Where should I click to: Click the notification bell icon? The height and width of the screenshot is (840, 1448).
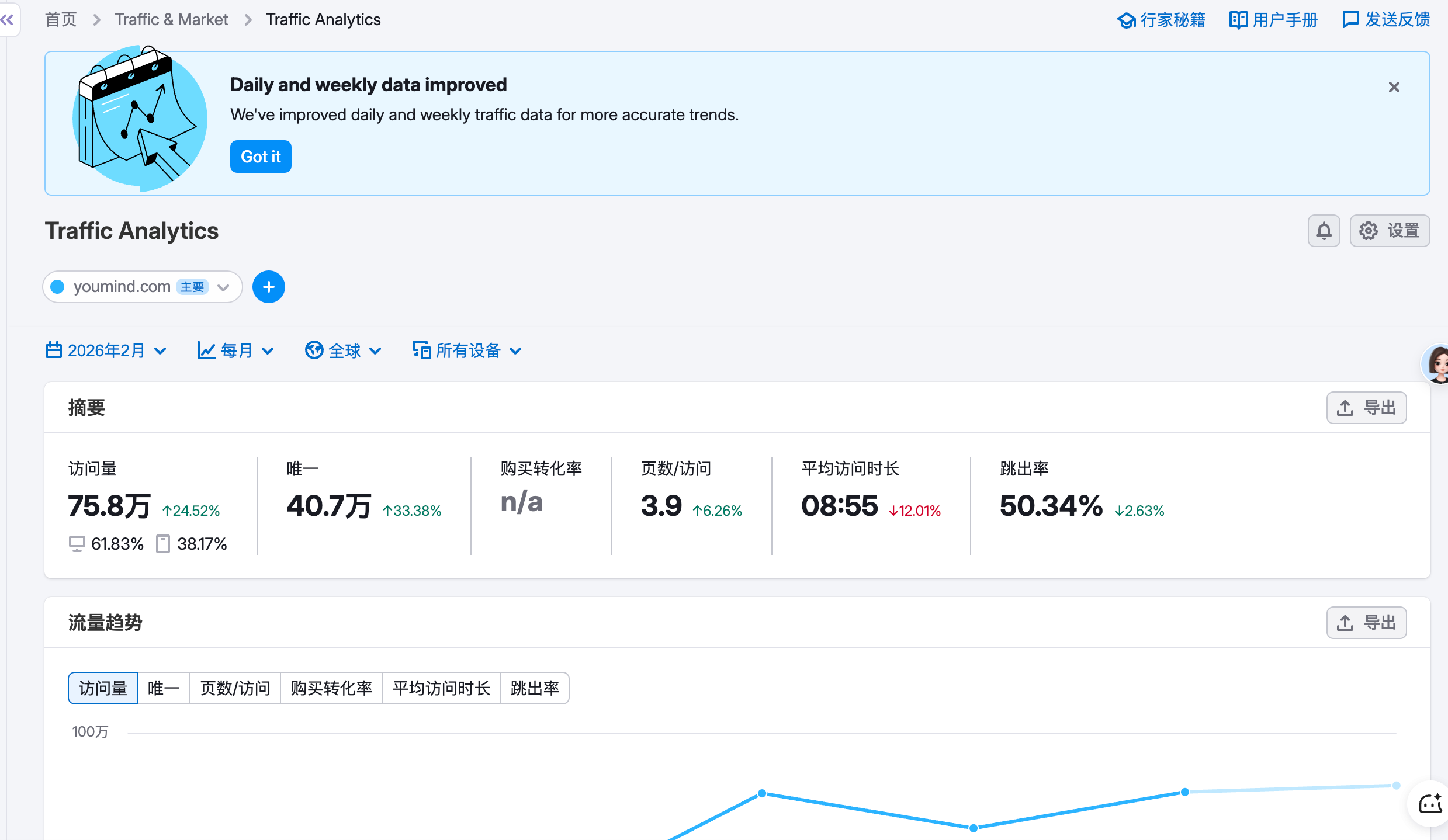[x=1324, y=231]
